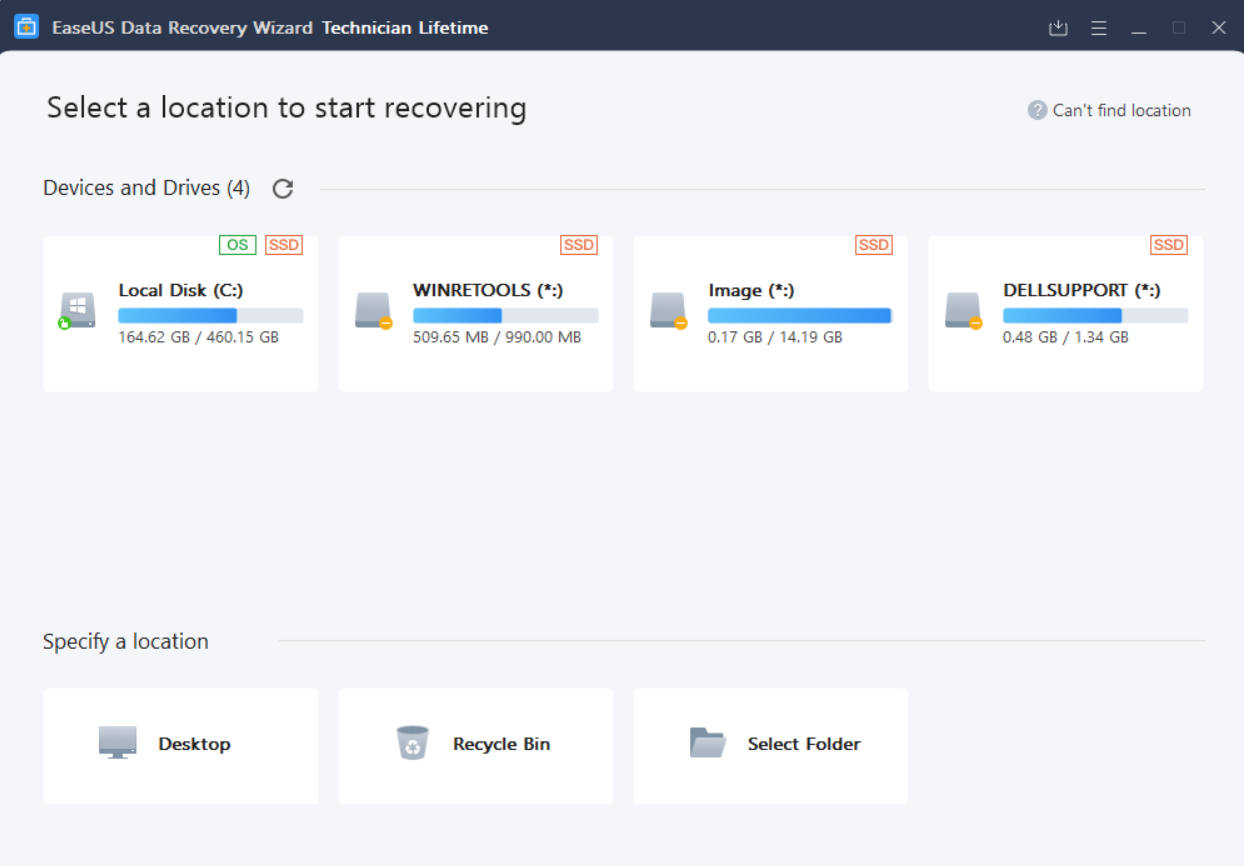
Task: Click the Local Disk usage bar
Action: (x=210, y=316)
